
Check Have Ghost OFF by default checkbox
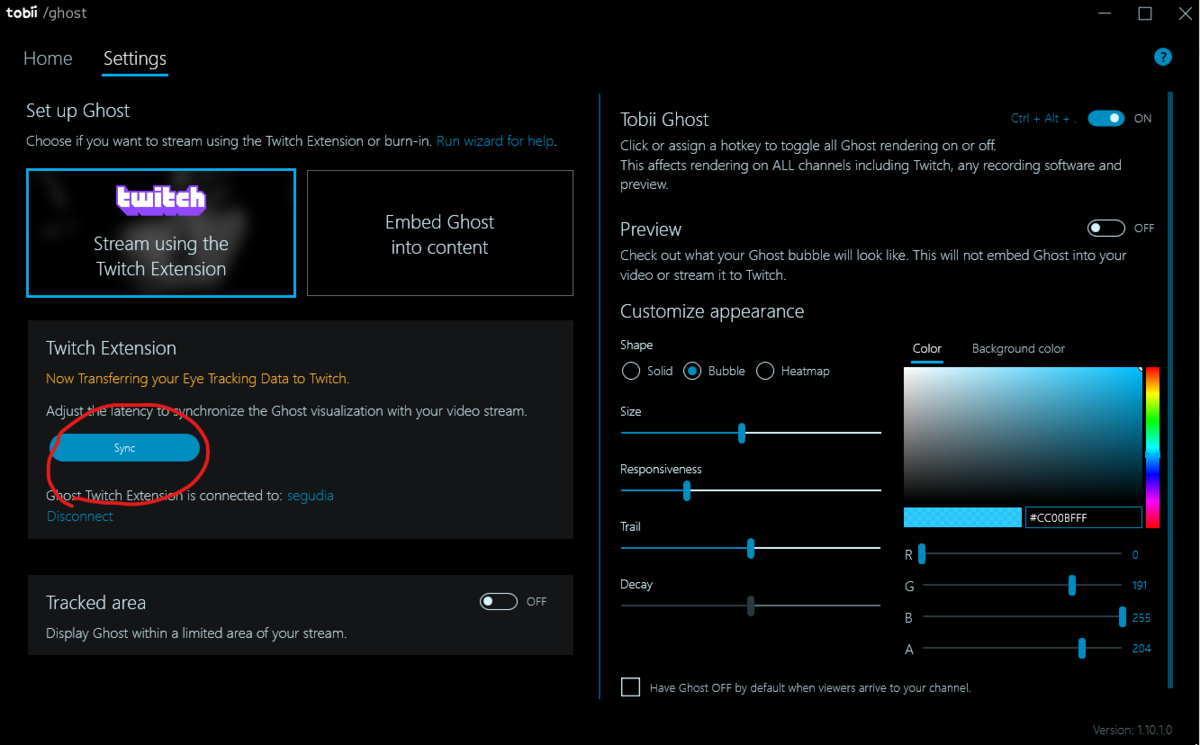(x=630, y=687)
